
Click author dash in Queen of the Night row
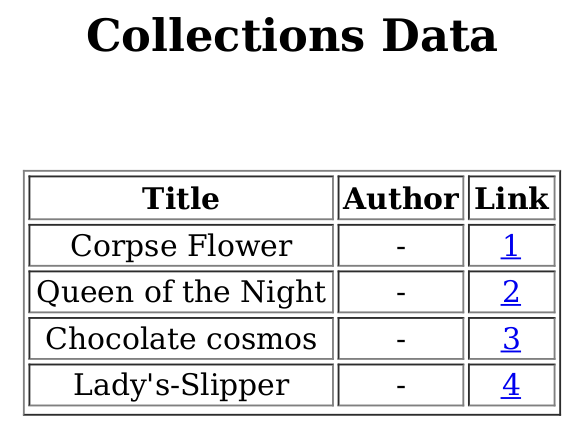click(401, 293)
